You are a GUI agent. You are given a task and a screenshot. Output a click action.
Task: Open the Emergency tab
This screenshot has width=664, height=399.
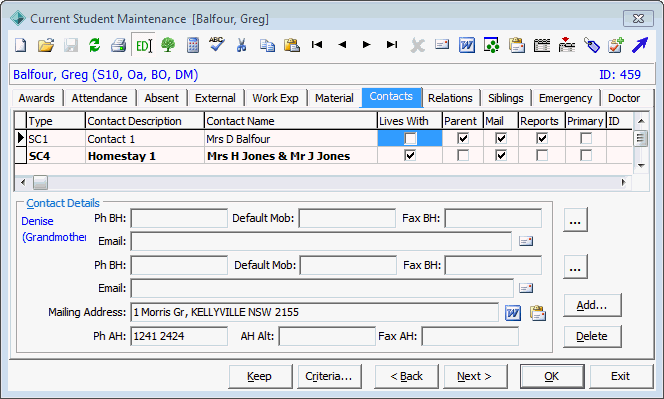pyautogui.click(x=566, y=98)
